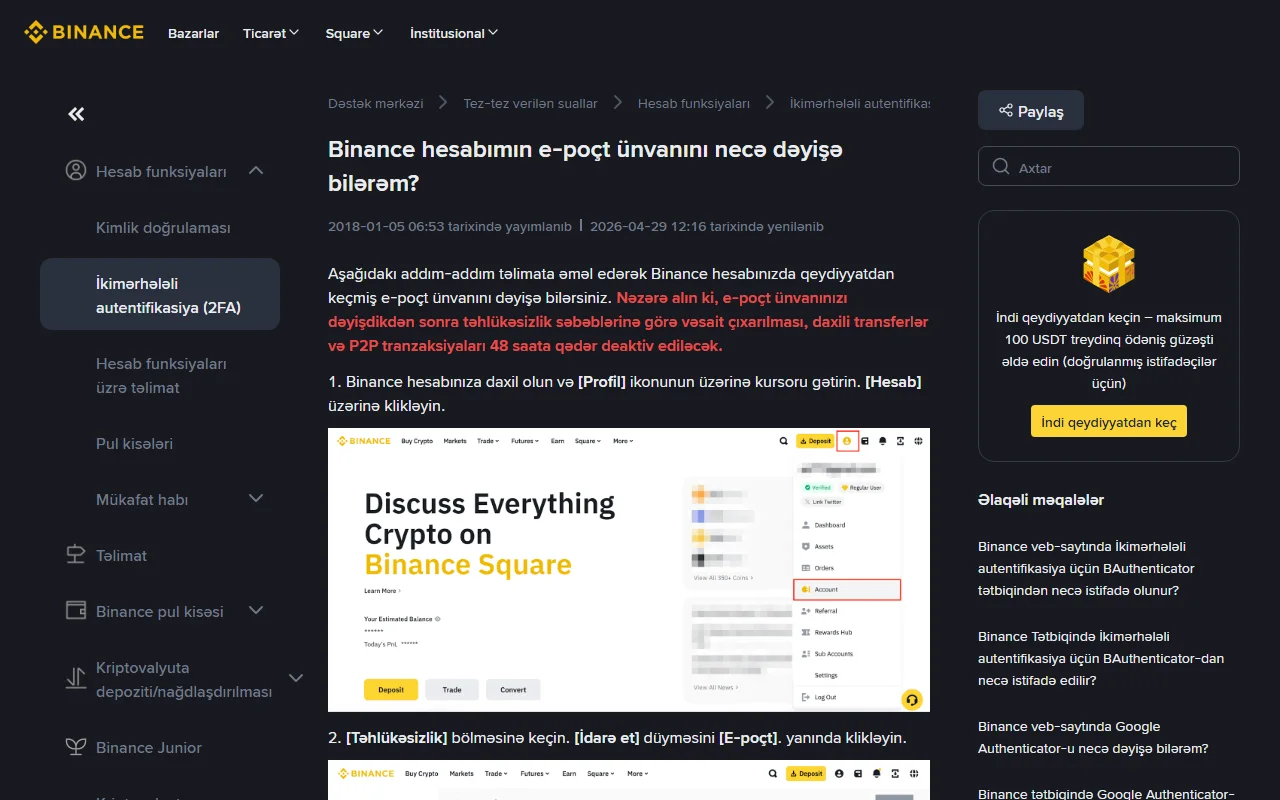Click İndi qeydiyyatdan keç button
Image resolution: width=1280 pixels, height=800 pixels.
point(1109,421)
